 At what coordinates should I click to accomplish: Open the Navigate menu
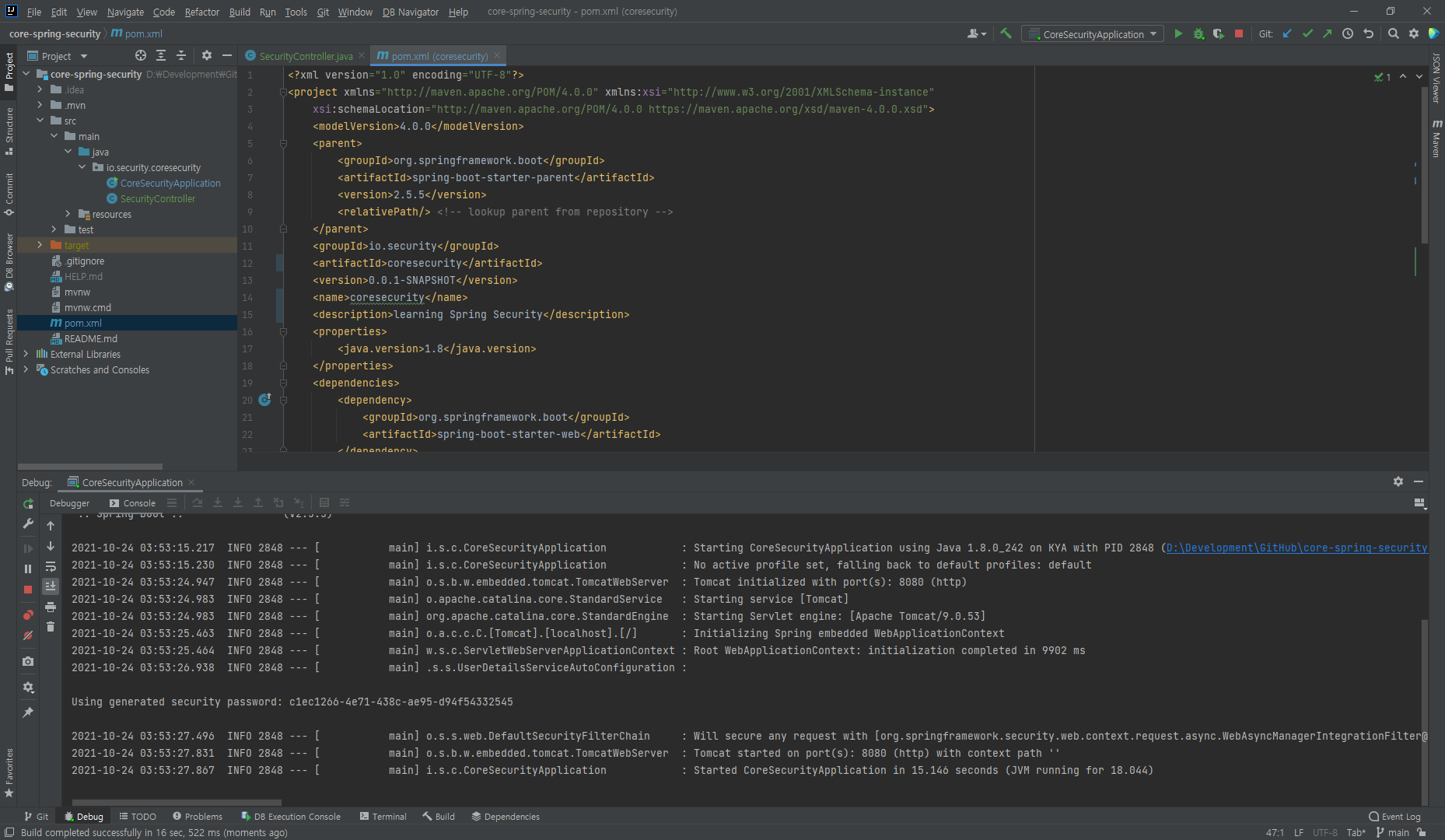125,12
